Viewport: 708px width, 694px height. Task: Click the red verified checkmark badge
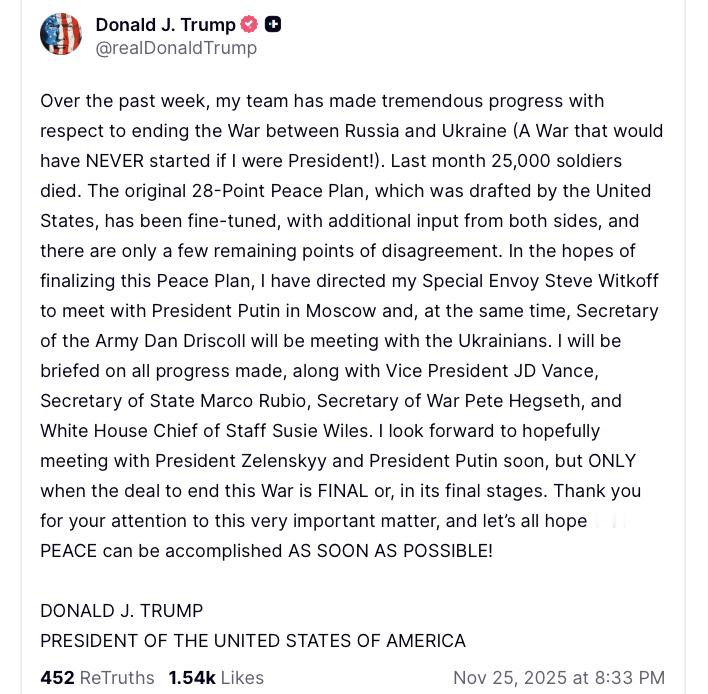(x=249, y=24)
